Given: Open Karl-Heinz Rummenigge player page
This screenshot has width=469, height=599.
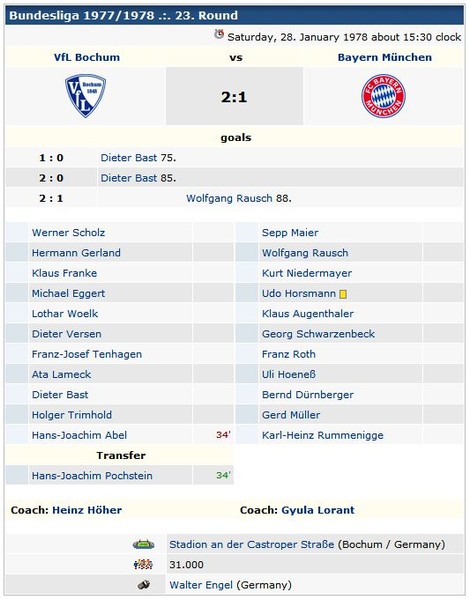Looking at the screenshot, I should 322,435.
